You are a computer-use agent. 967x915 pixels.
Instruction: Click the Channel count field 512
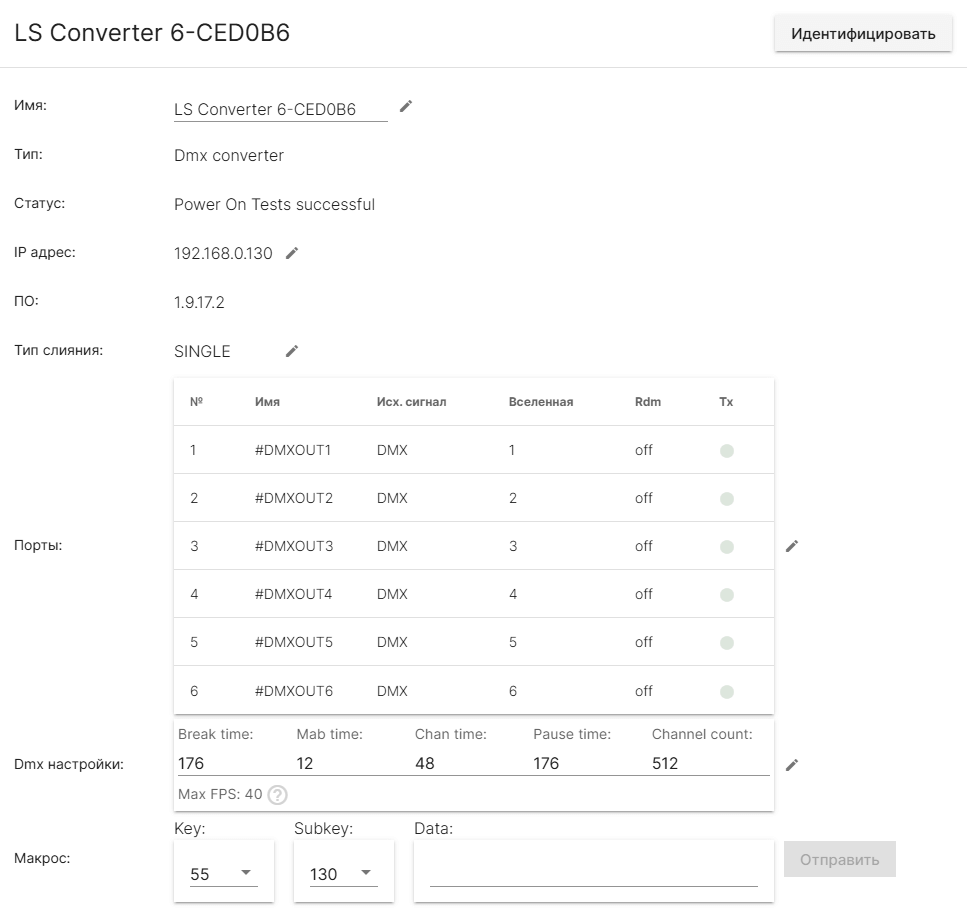pos(710,763)
